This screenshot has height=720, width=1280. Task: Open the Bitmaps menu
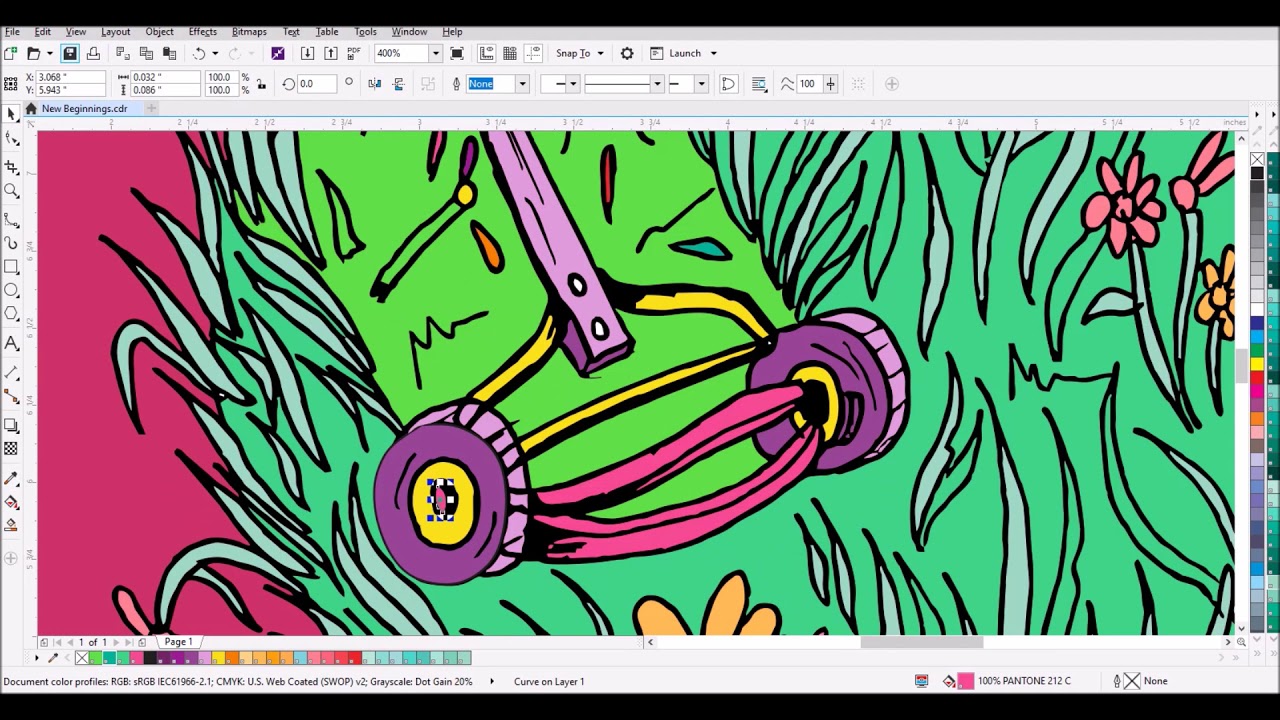[249, 31]
